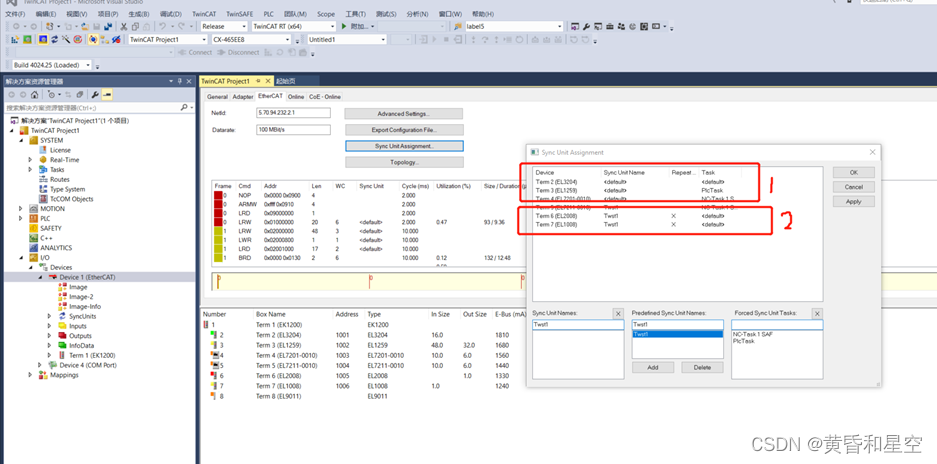Image resolution: width=937 pixels, height=464 pixels.
Task: Clear Sync Unit Names with X button
Action: click(x=618, y=314)
